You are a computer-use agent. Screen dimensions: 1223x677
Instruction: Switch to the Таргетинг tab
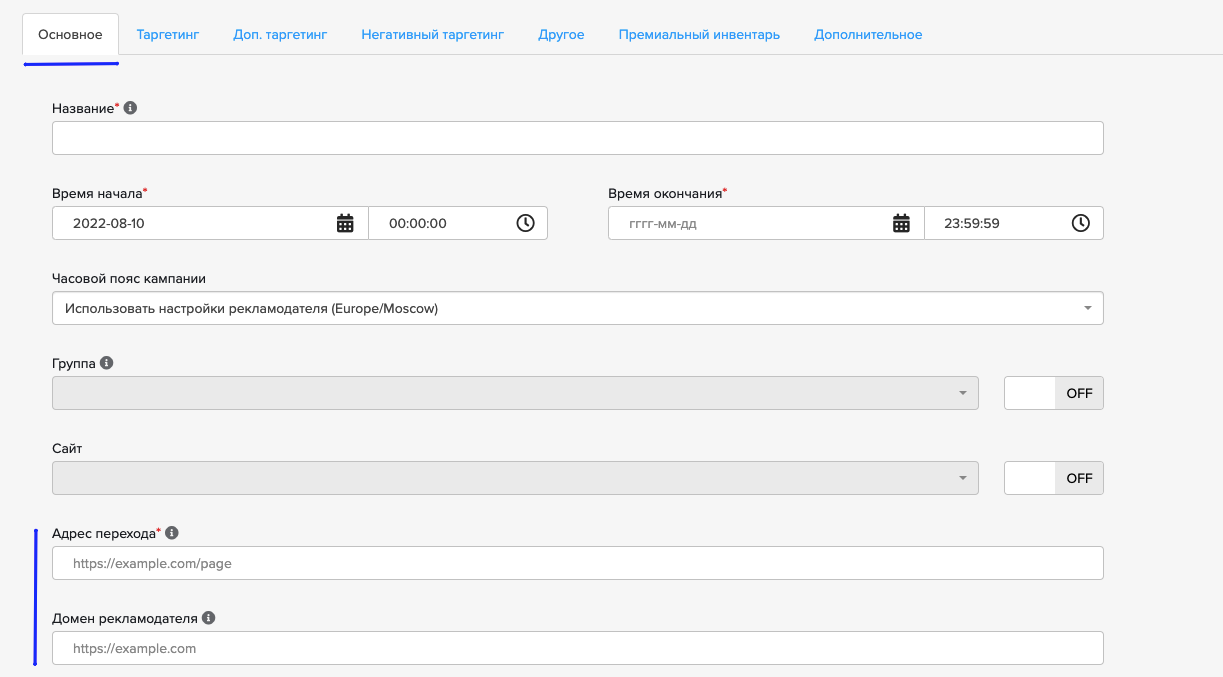168,34
